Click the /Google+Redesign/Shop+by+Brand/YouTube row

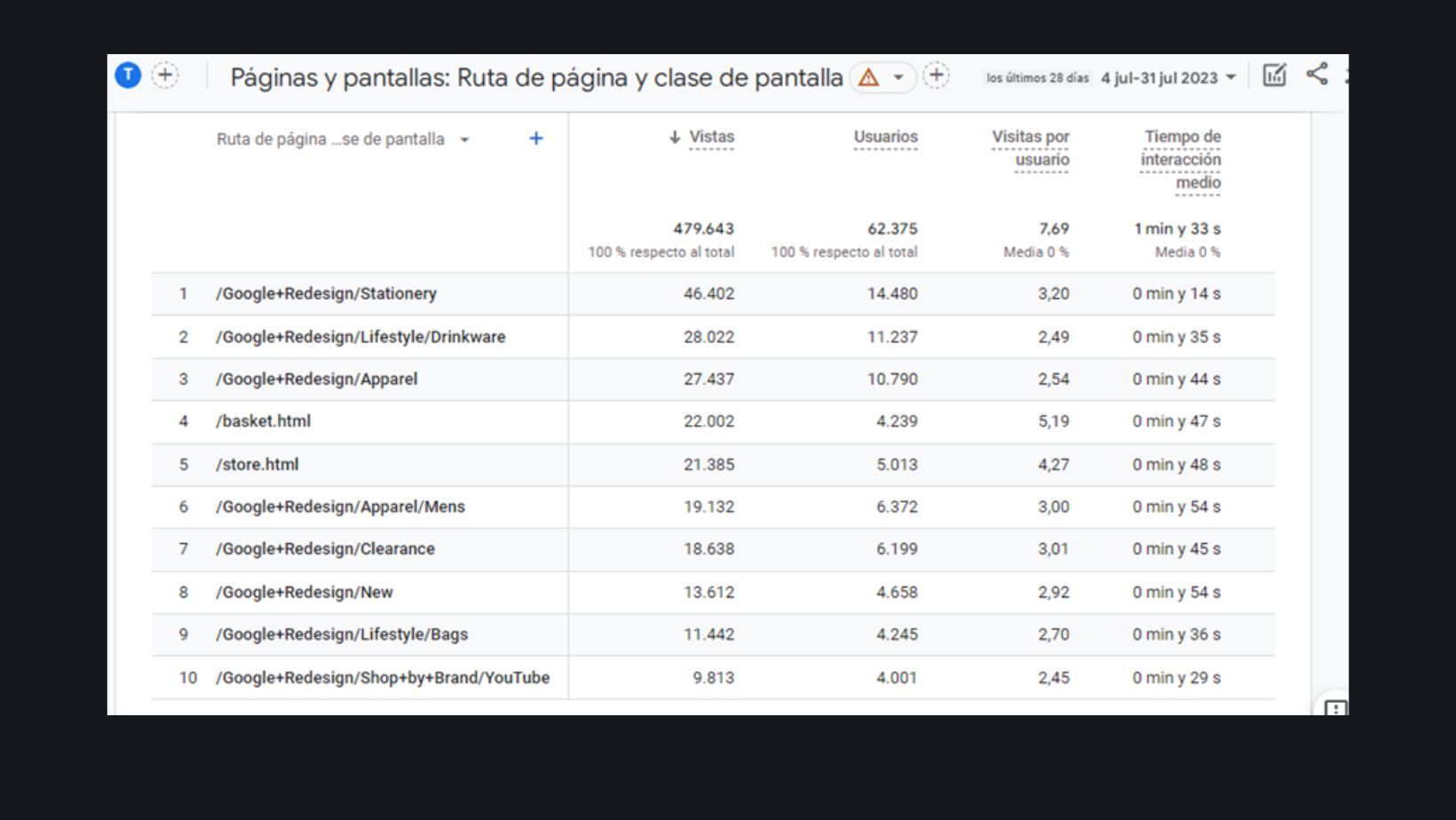coord(383,678)
